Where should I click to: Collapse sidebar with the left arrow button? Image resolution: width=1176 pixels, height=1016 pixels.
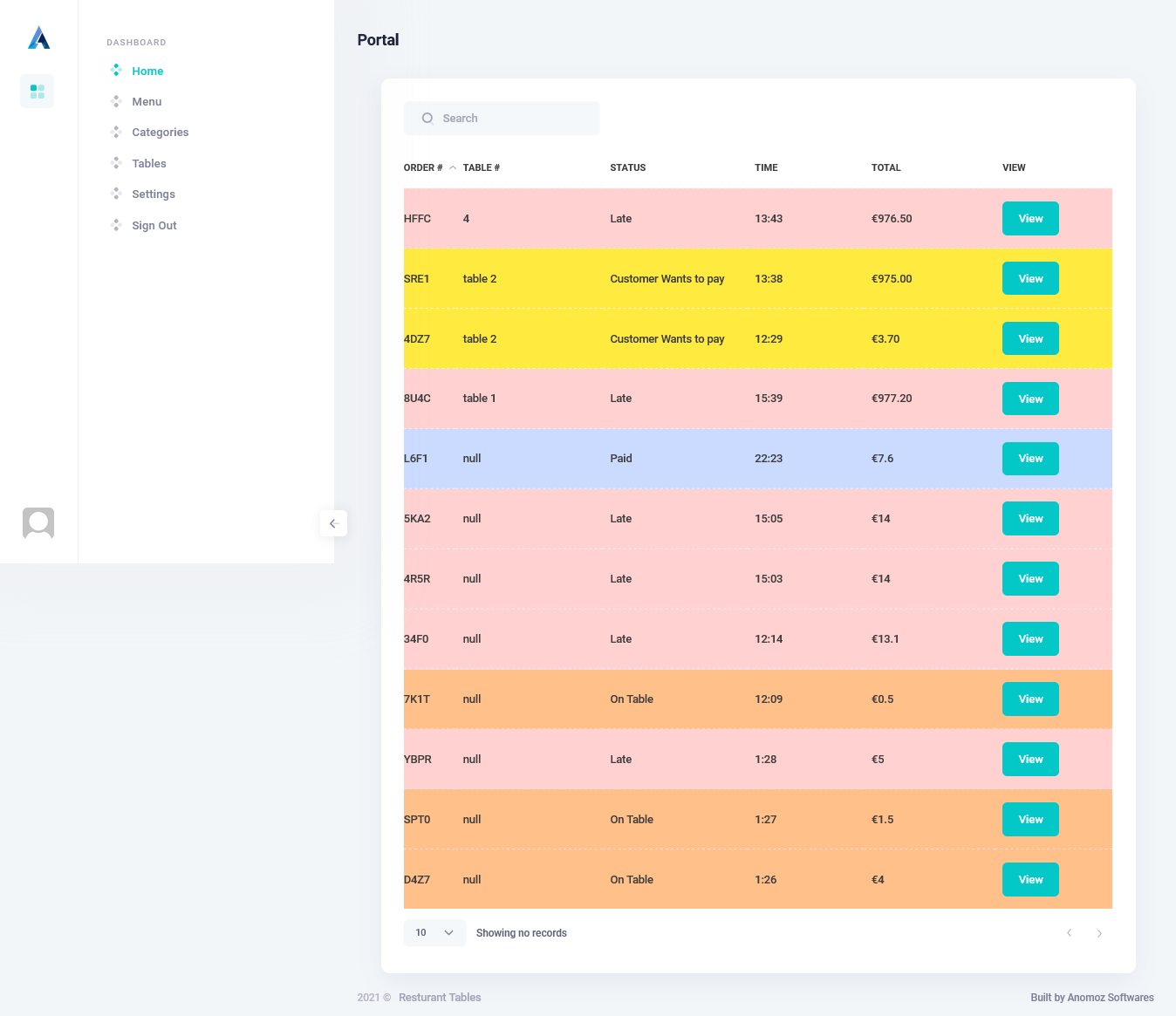point(333,523)
